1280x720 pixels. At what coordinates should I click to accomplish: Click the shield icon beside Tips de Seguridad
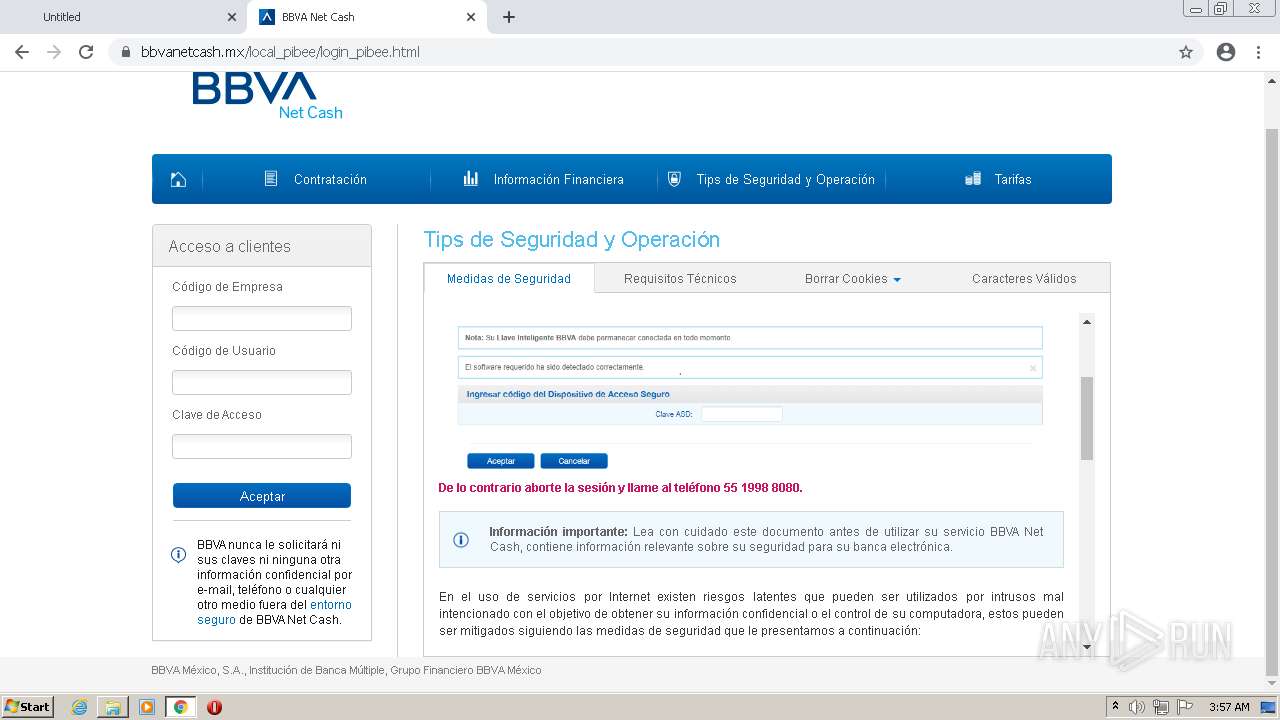click(674, 179)
